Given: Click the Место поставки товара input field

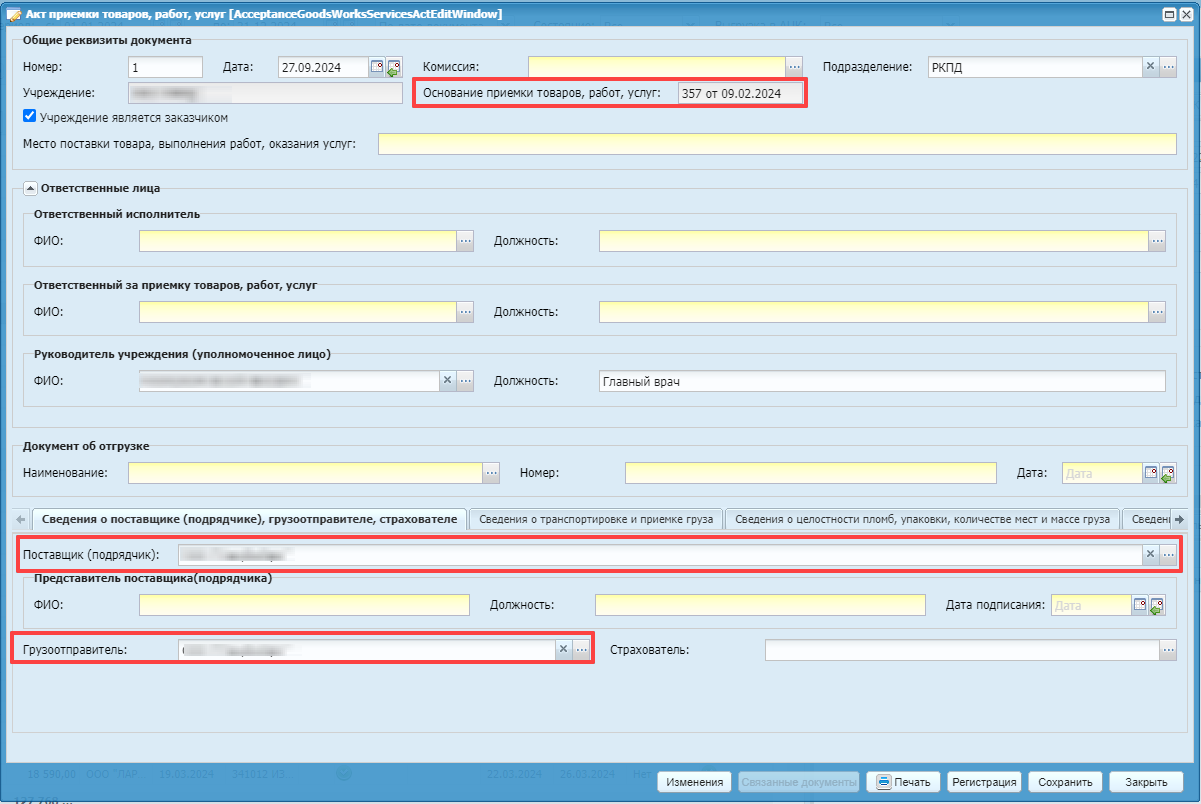Looking at the screenshot, I should [777, 144].
